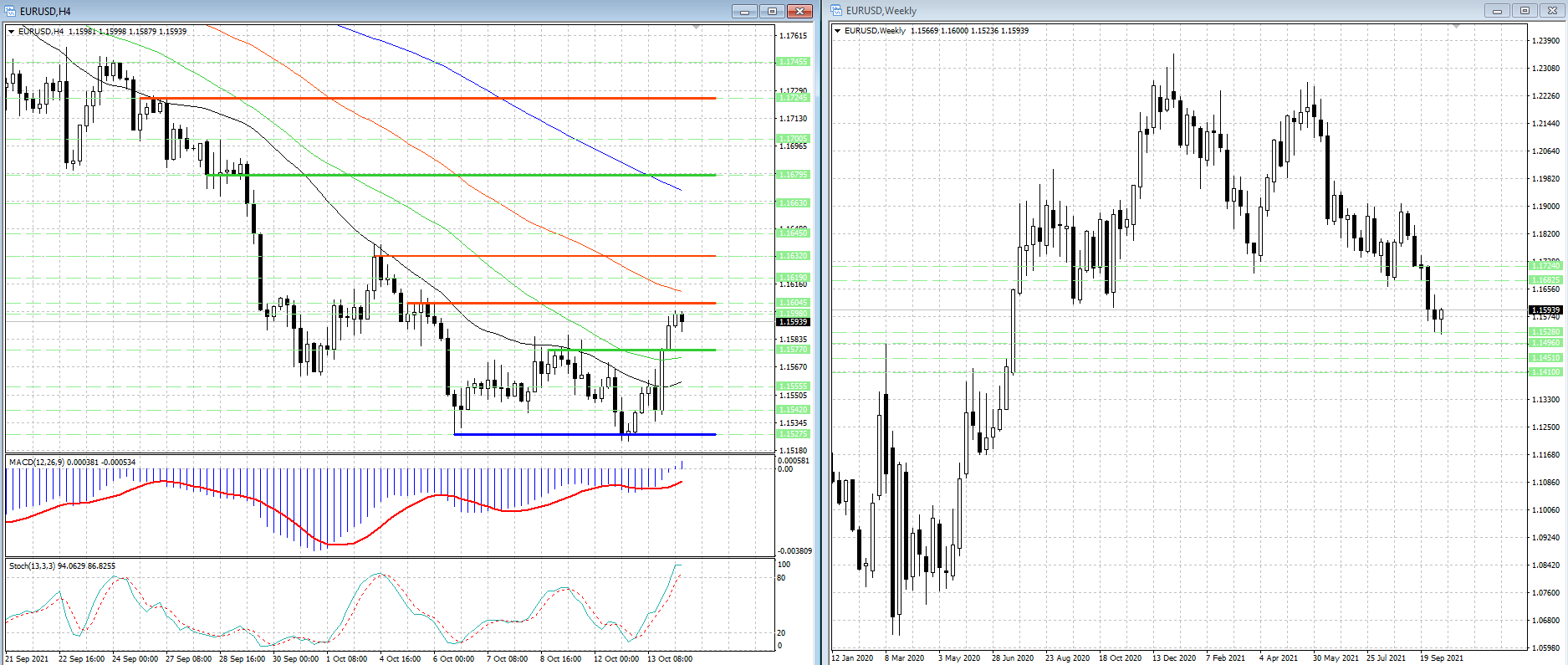
Task: Maximize the EURUSD,Weekly chart window
Action: (x=1525, y=11)
